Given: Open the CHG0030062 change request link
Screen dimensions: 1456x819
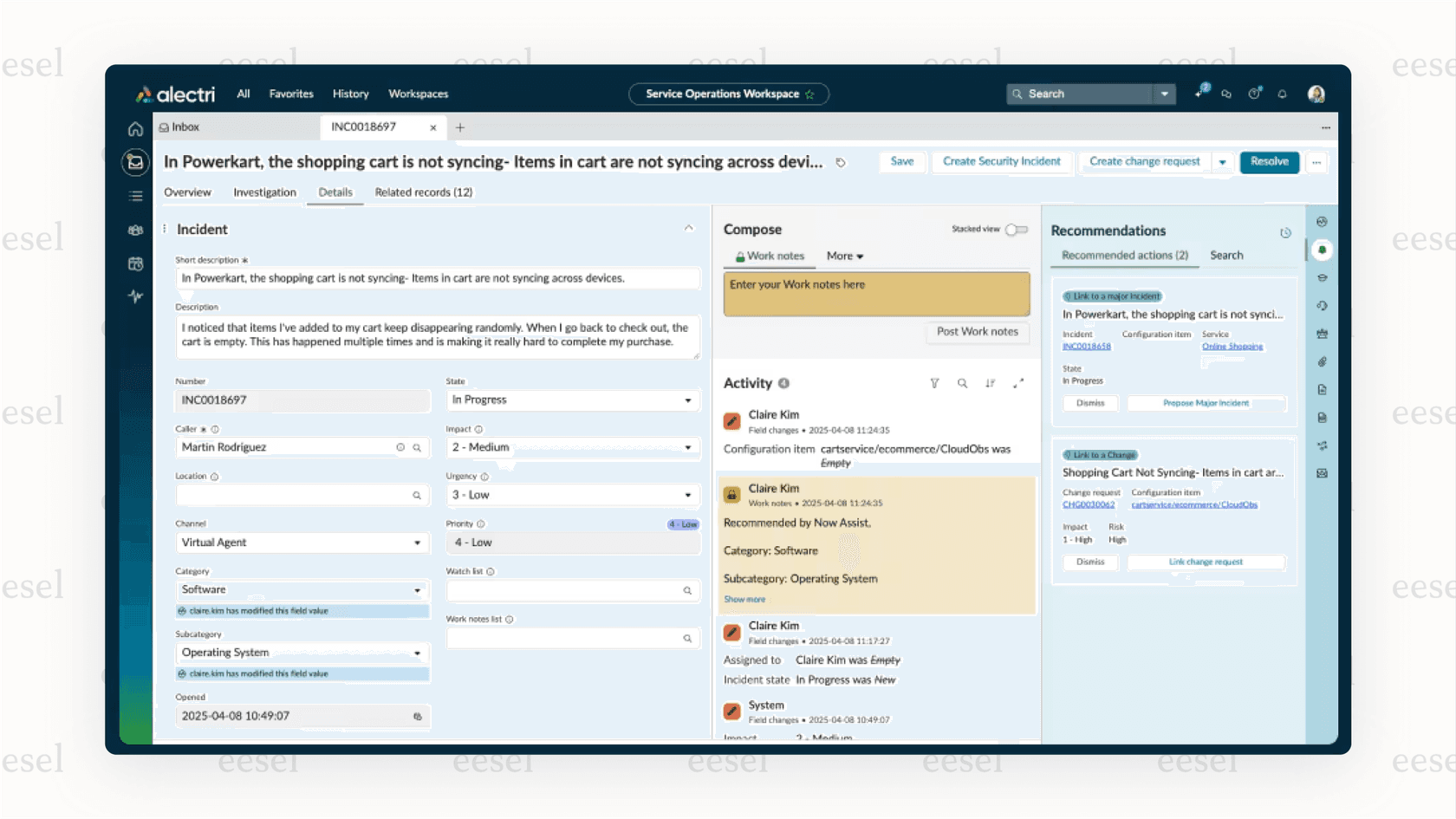Looking at the screenshot, I should click(1089, 504).
